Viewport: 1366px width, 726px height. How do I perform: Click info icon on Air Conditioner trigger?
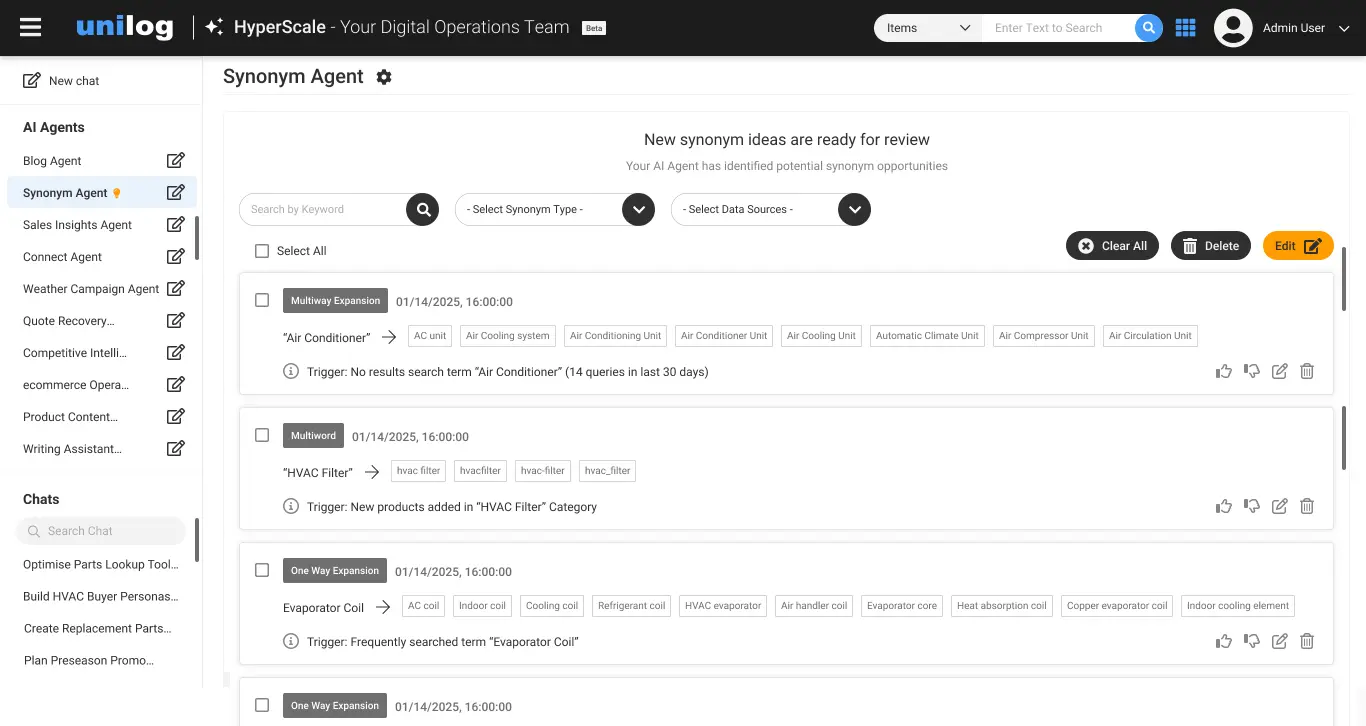(291, 372)
